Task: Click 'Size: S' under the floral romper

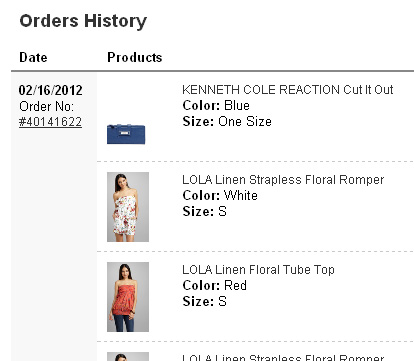Action: tap(205, 211)
